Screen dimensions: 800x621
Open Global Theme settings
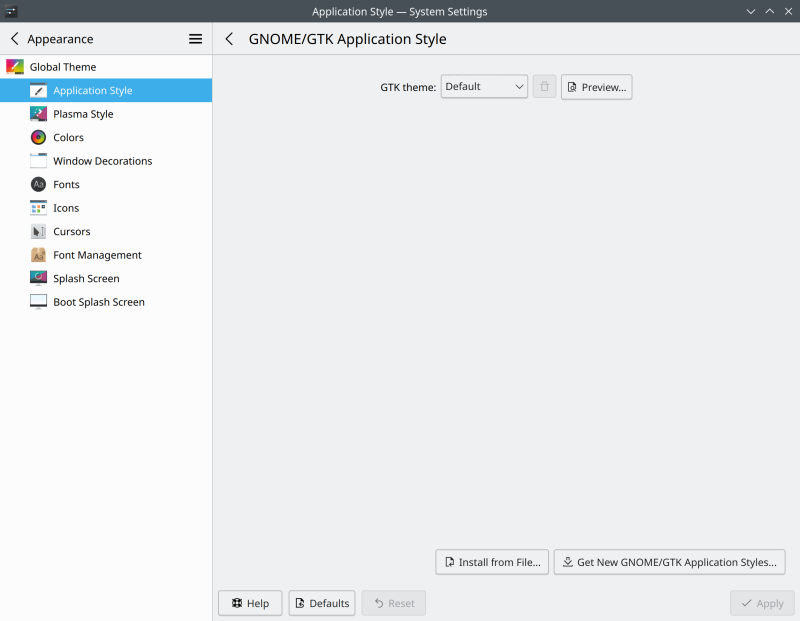click(x=62, y=67)
